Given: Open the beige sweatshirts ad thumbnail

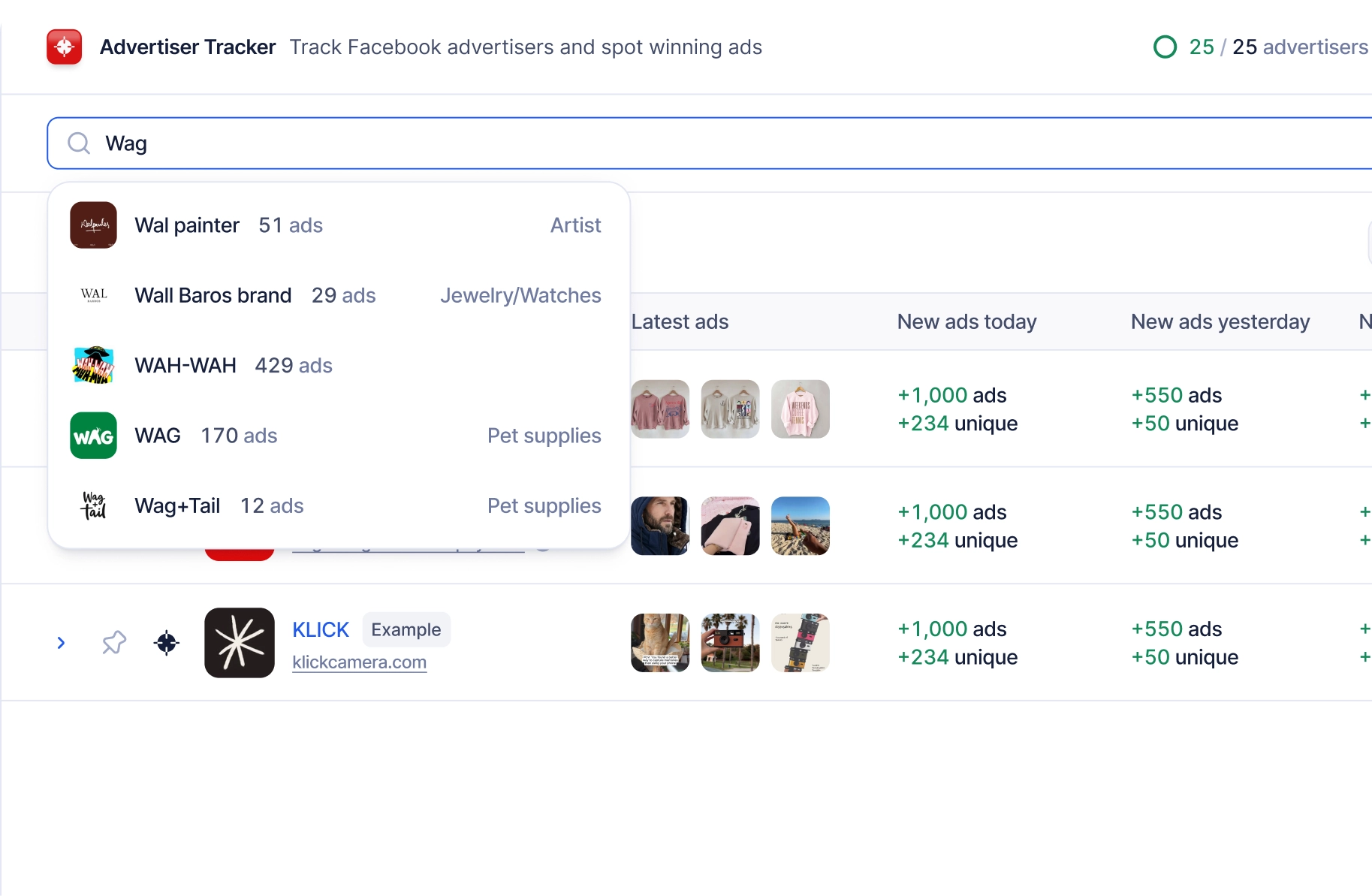Looking at the screenshot, I should pos(731,409).
